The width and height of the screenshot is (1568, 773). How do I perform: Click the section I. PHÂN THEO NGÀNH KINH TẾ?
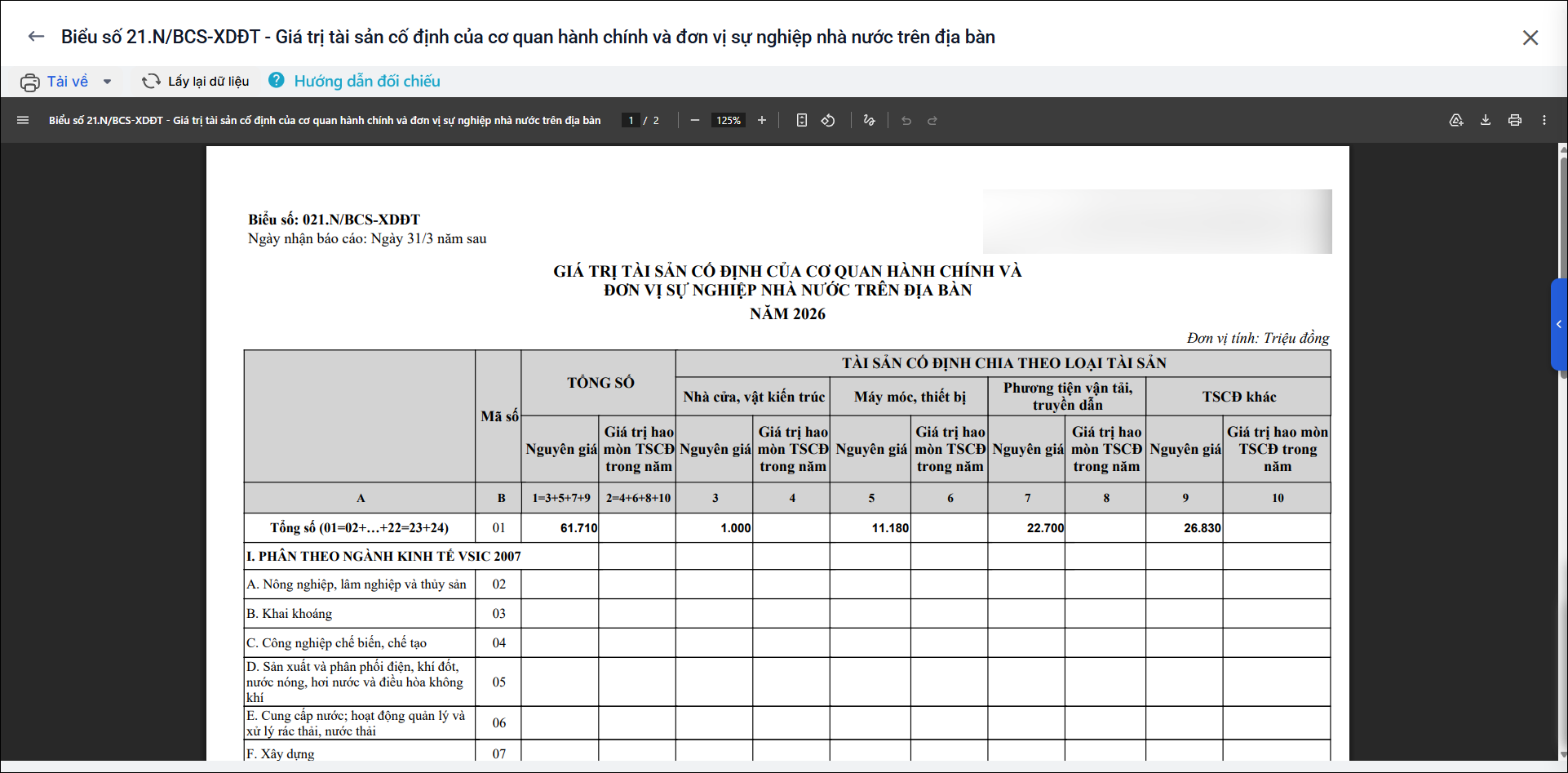pos(383,557)
